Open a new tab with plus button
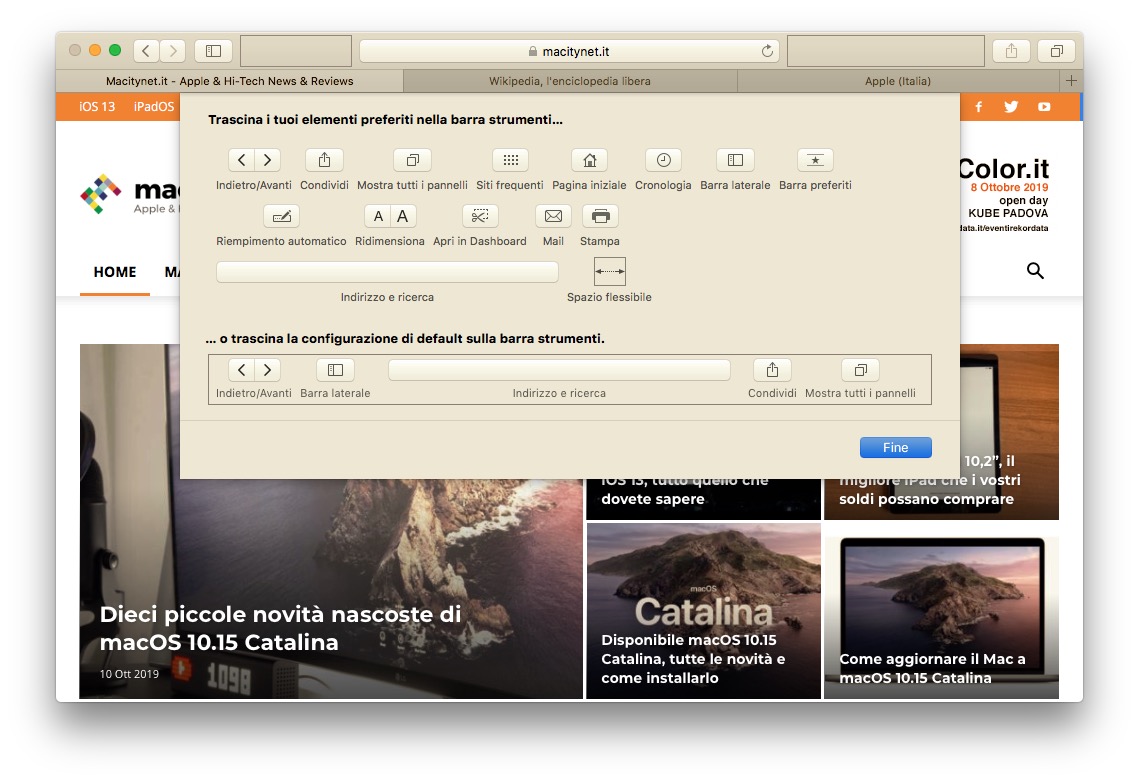The image size is (1139, 782). [x=1071, y=81]
